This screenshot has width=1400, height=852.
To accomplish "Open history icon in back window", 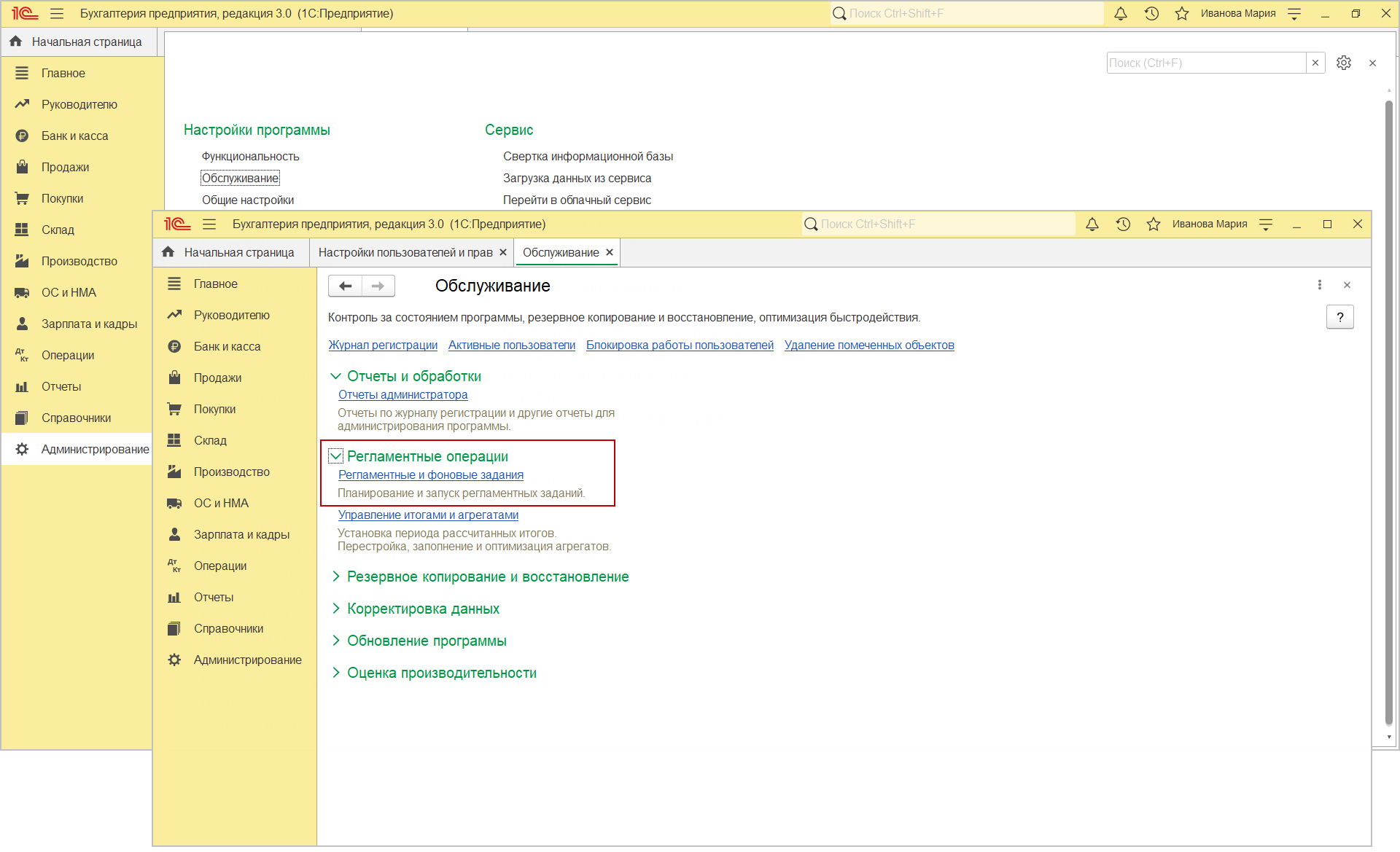I will tap(1151, 13).
